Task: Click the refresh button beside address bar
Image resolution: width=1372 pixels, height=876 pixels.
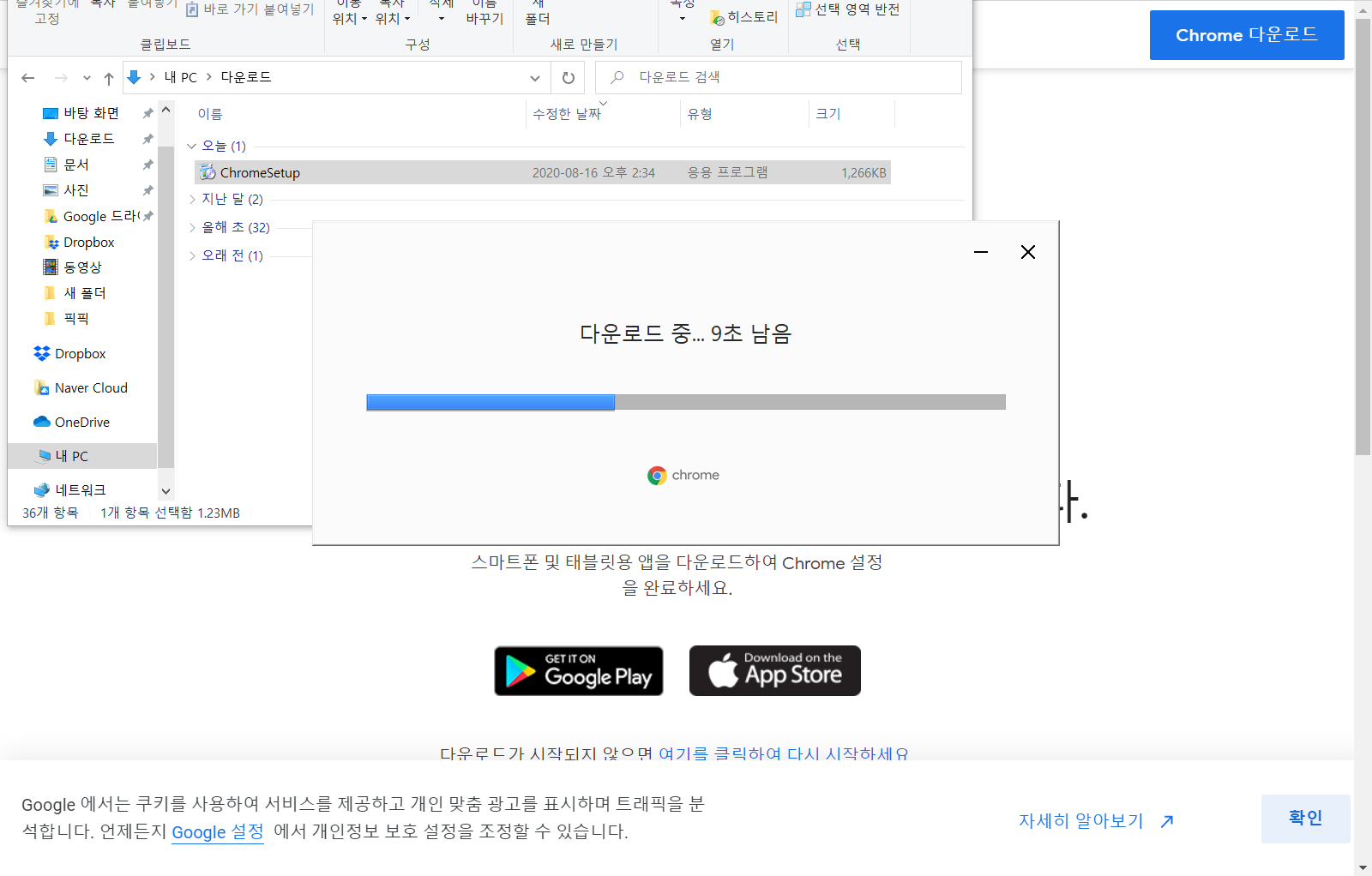Action: tap(568, 78)
